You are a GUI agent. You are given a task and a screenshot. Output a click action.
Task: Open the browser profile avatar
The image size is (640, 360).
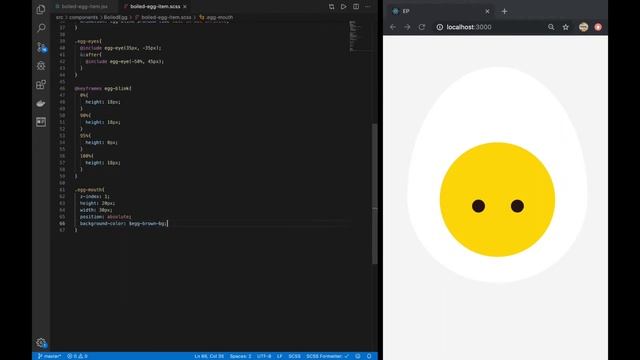tap(583, 27)
